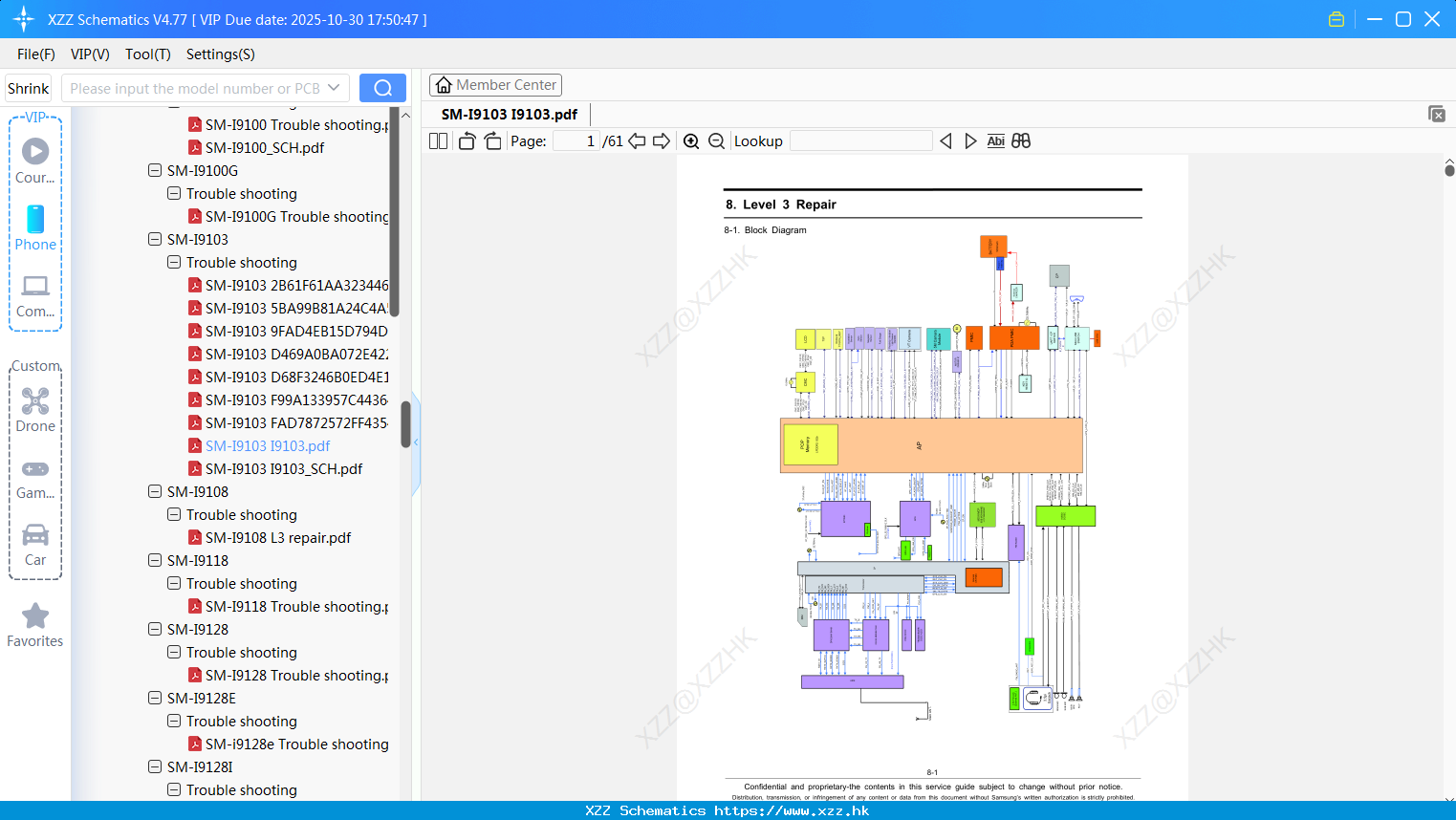Open the Tool(T) menu
Image resolution: width=1456 pixels, height=820 pixels.
[147, 54]
